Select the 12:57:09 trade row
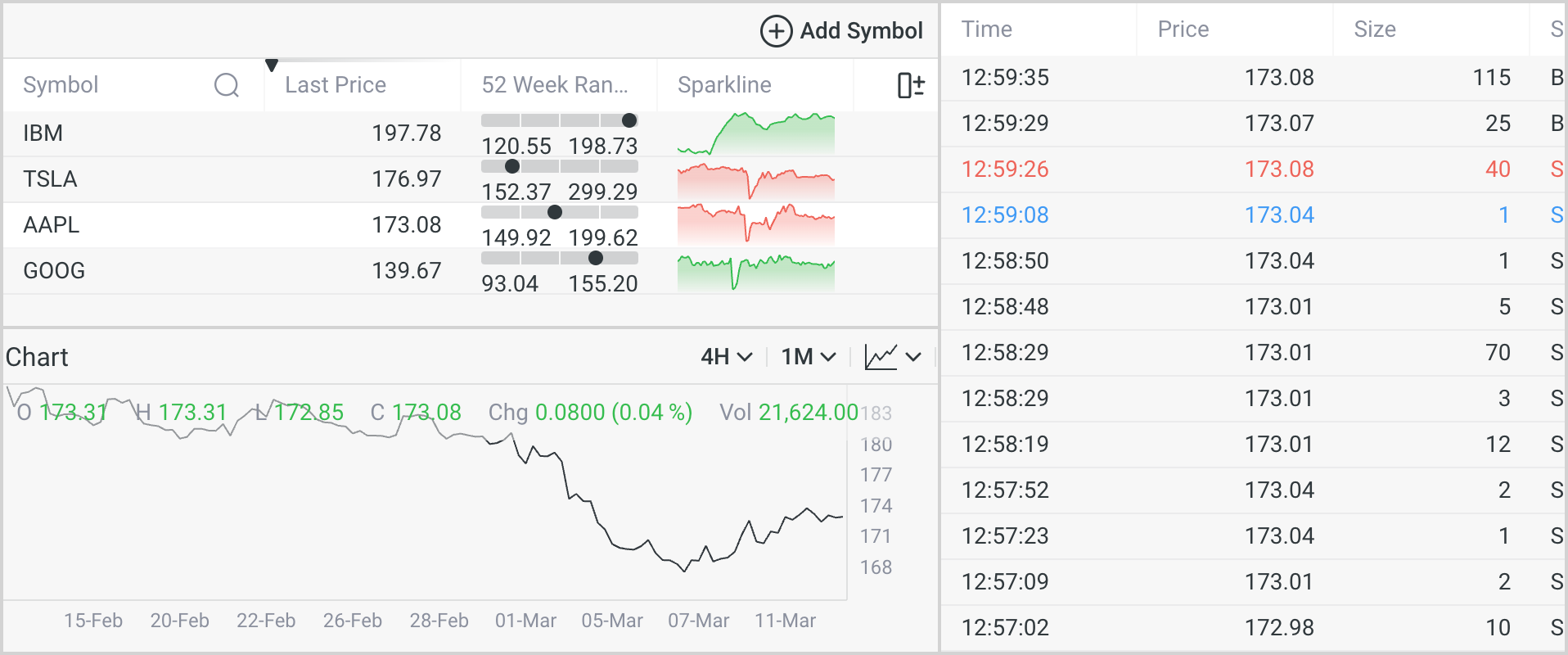 1253,582
